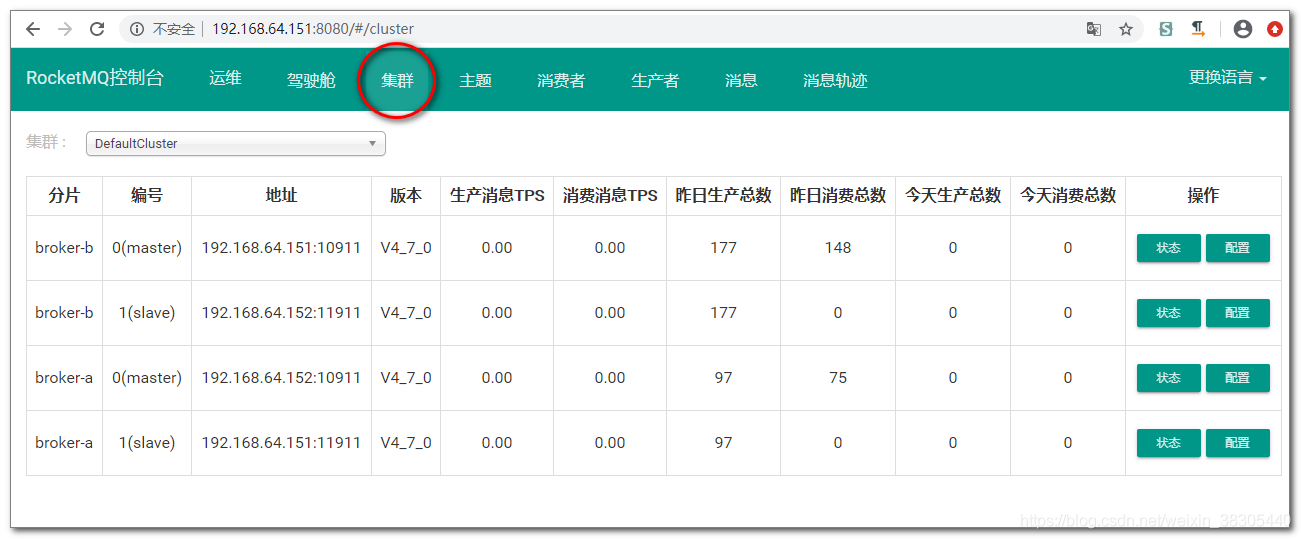Open the paragraph mark extension icon
Screen dimensions: 1301x539
1198,29
